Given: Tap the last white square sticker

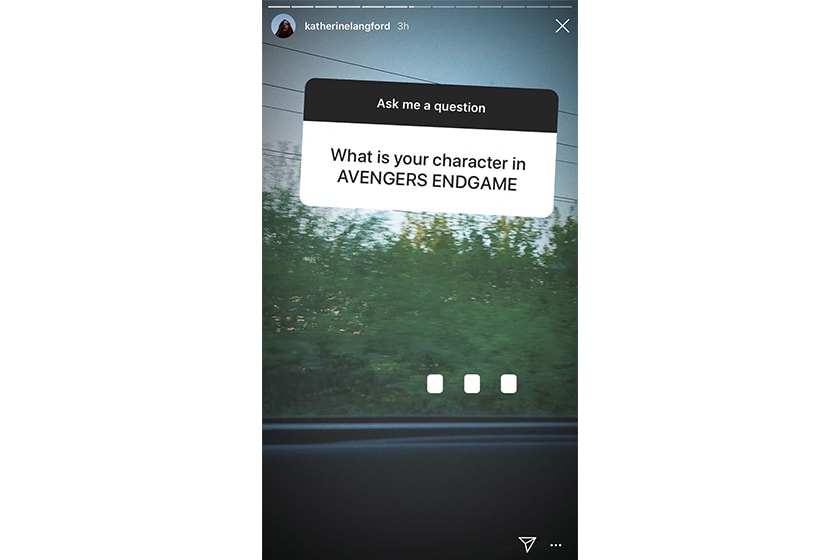Looking at the screenshot, I should click(509, 384).
